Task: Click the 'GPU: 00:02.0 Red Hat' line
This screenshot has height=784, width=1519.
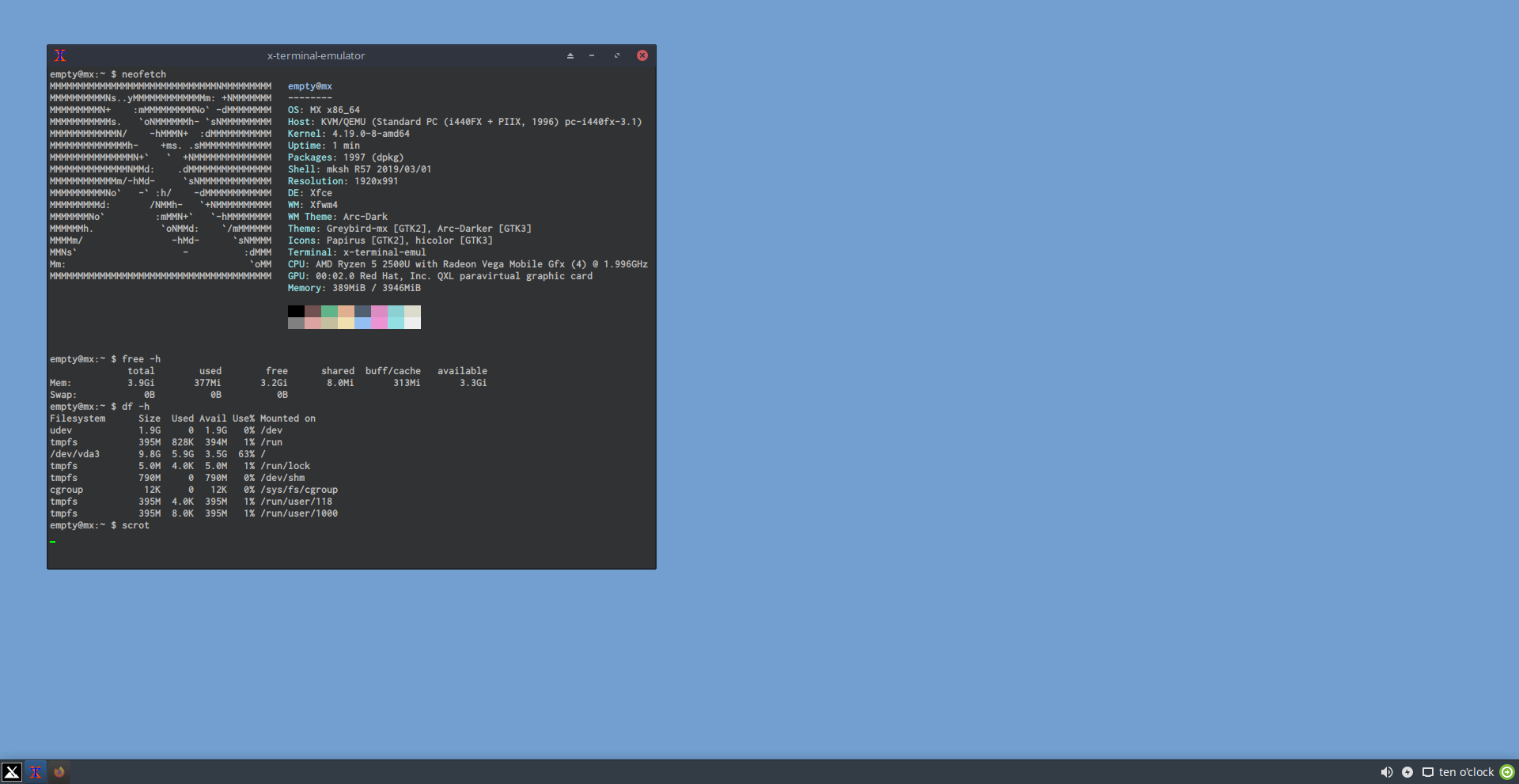Action: point(440,276)
